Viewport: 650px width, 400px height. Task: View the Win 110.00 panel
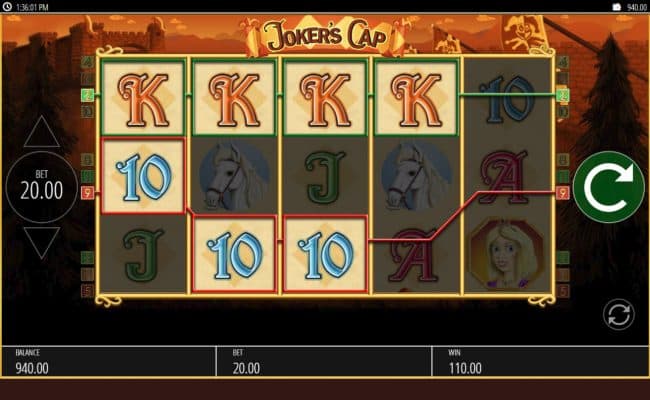click(x=540, y=361)
